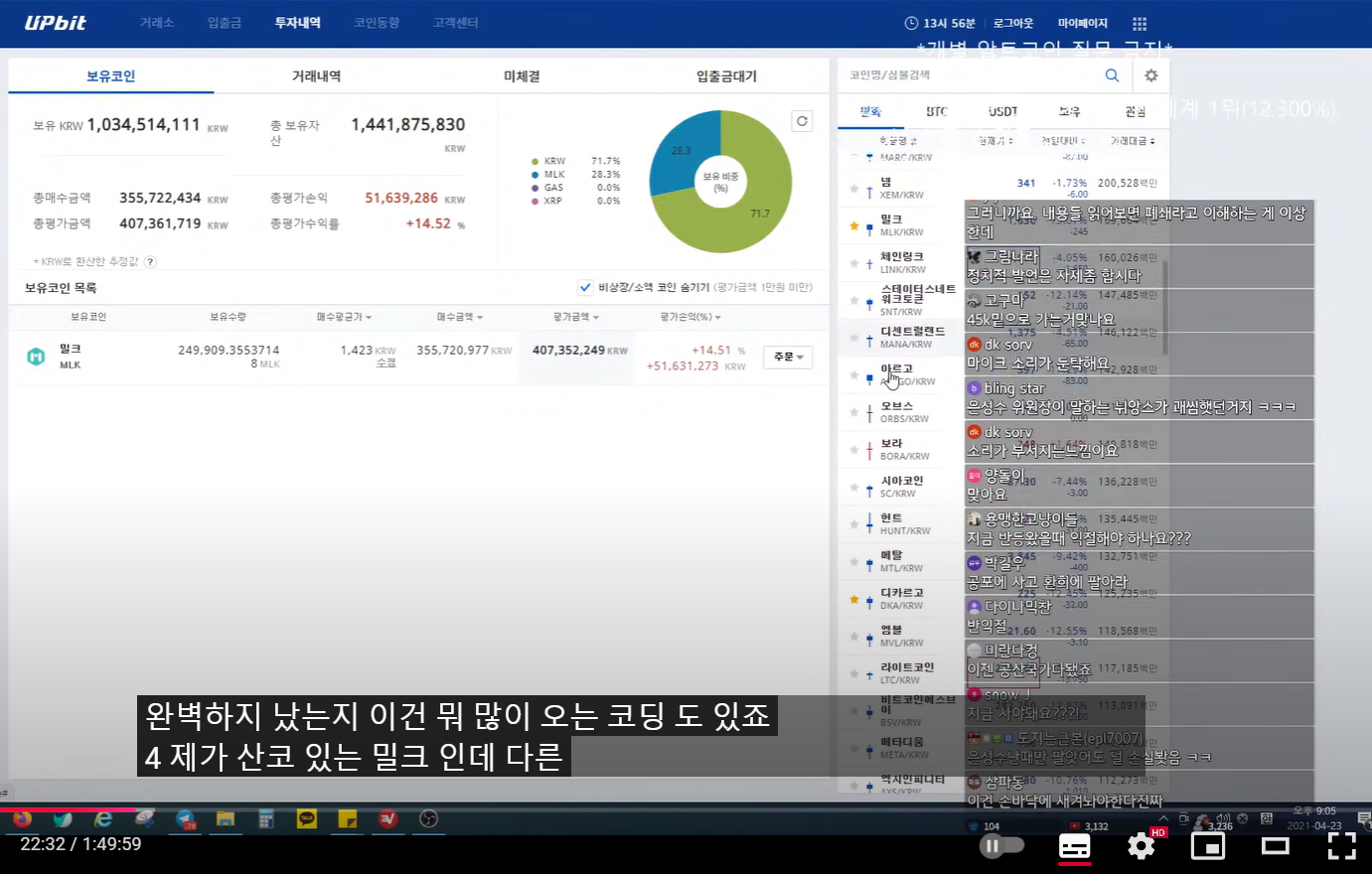
Task: Click the refresh icon beside the donut chart
Action: click(x=802, y=121)
